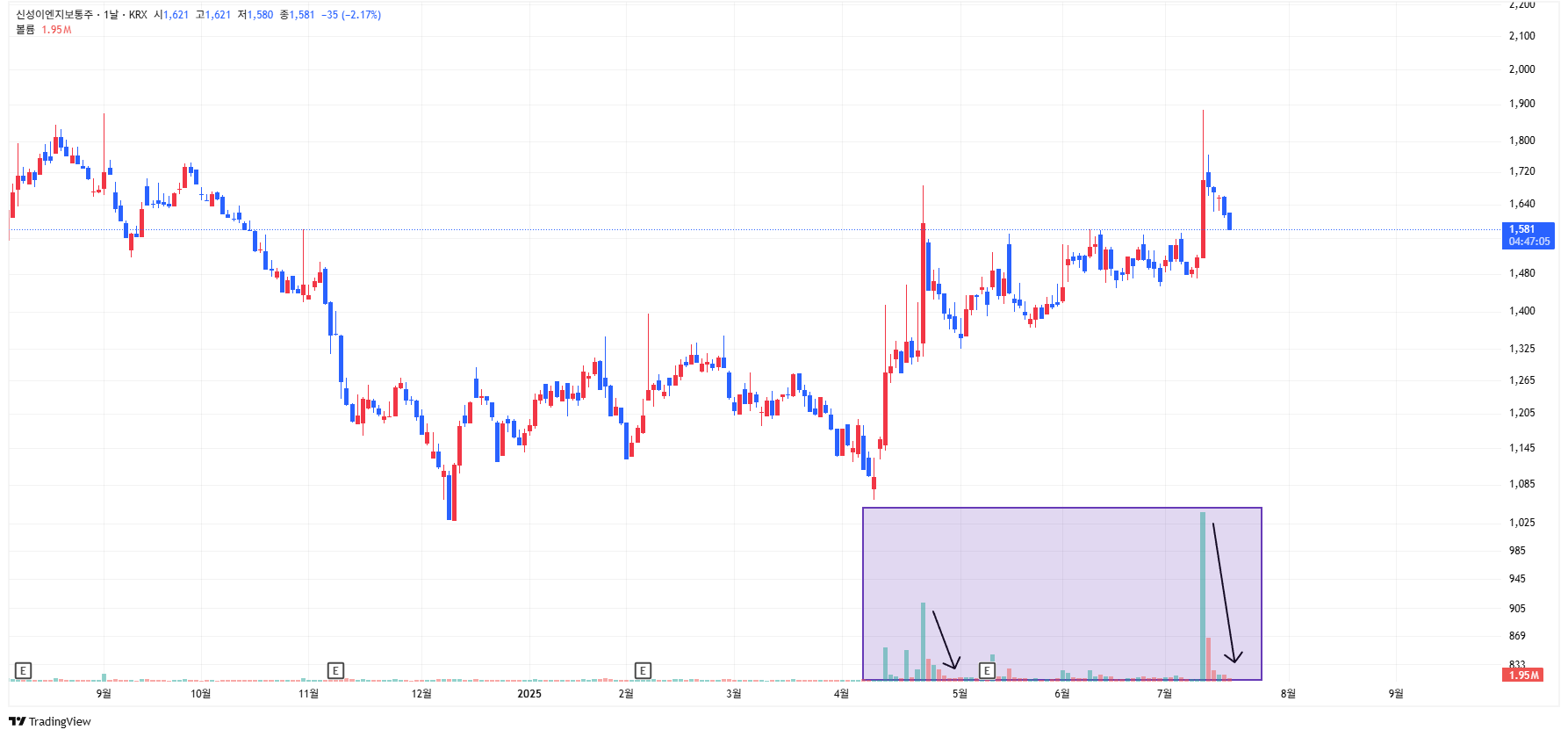Click the 1,265 price axis label
The height and width of the screenshot is (737, 1568).
(1522, 380)
